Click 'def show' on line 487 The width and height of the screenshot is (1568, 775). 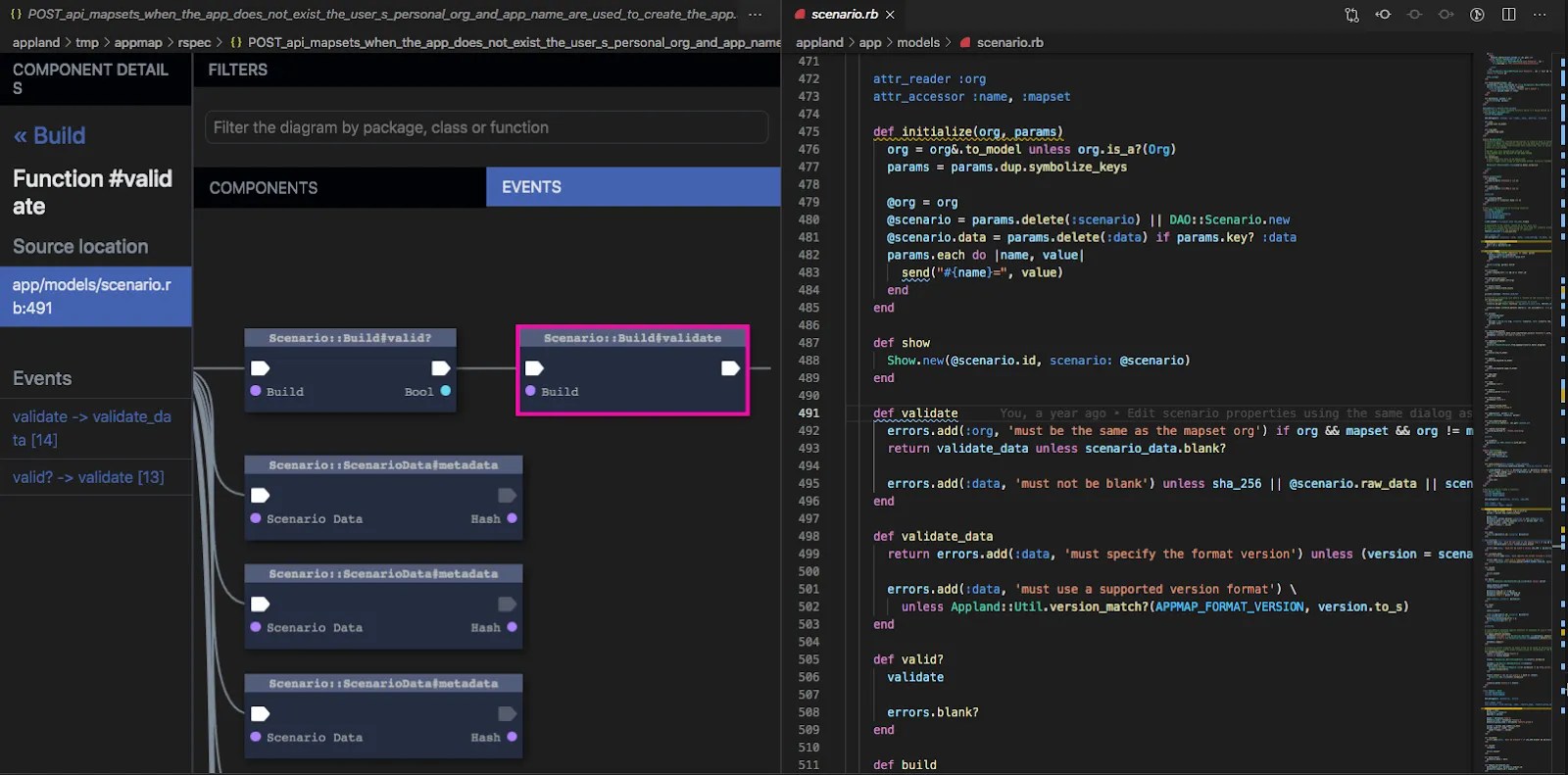click(x=902, y=343)
